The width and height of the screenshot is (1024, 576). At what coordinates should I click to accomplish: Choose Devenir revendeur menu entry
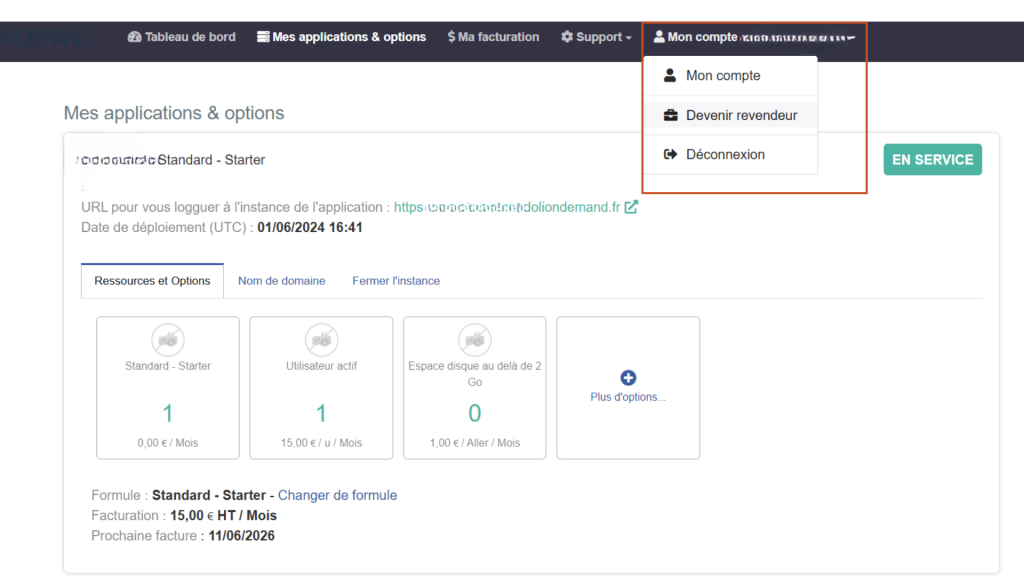click(731, 116)
